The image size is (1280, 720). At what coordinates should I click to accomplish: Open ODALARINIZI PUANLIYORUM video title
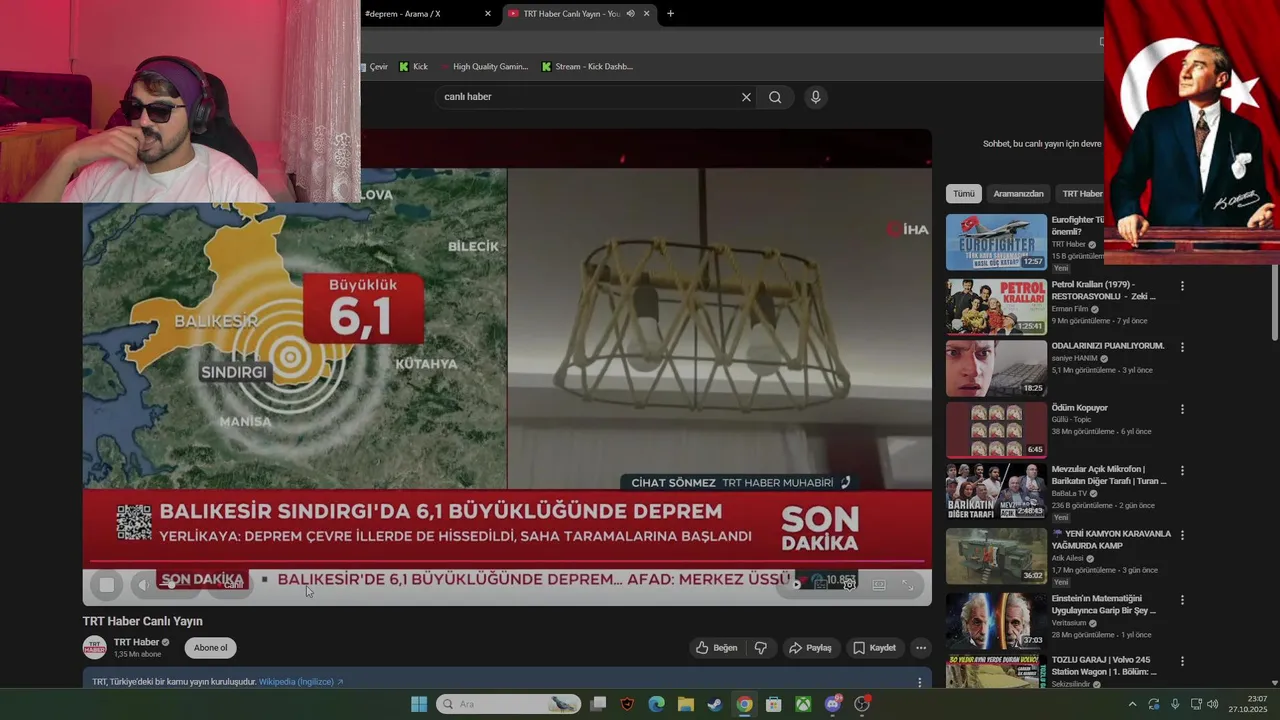coord(1108,346)
